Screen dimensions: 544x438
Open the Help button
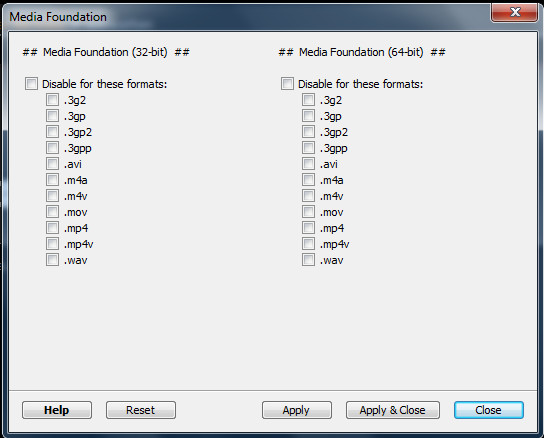(x=57, y=410)
